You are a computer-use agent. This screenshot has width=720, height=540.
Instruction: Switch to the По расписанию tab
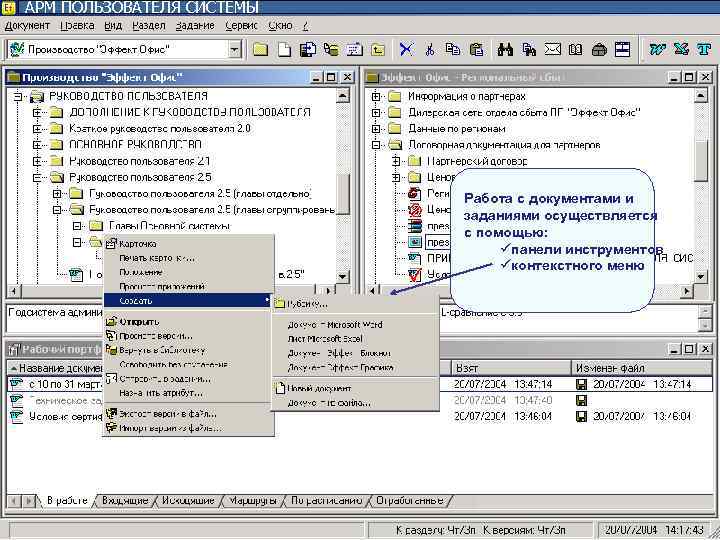pyautogui.click(x=326, y=501)
